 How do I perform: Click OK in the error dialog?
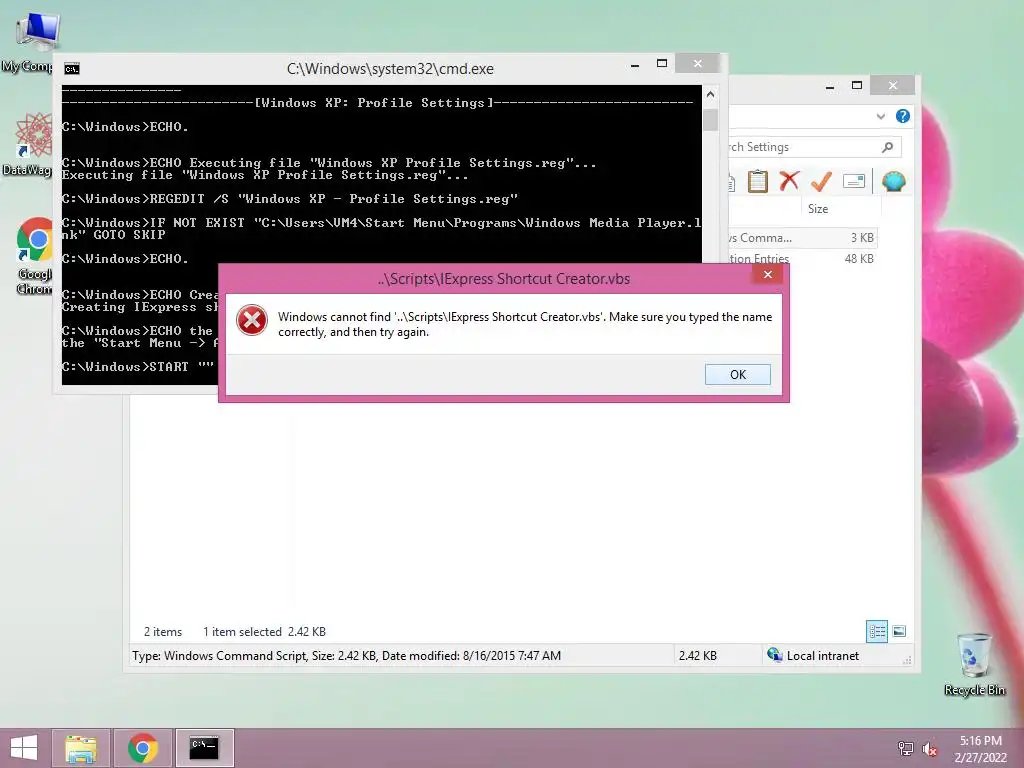pos(737,374)
